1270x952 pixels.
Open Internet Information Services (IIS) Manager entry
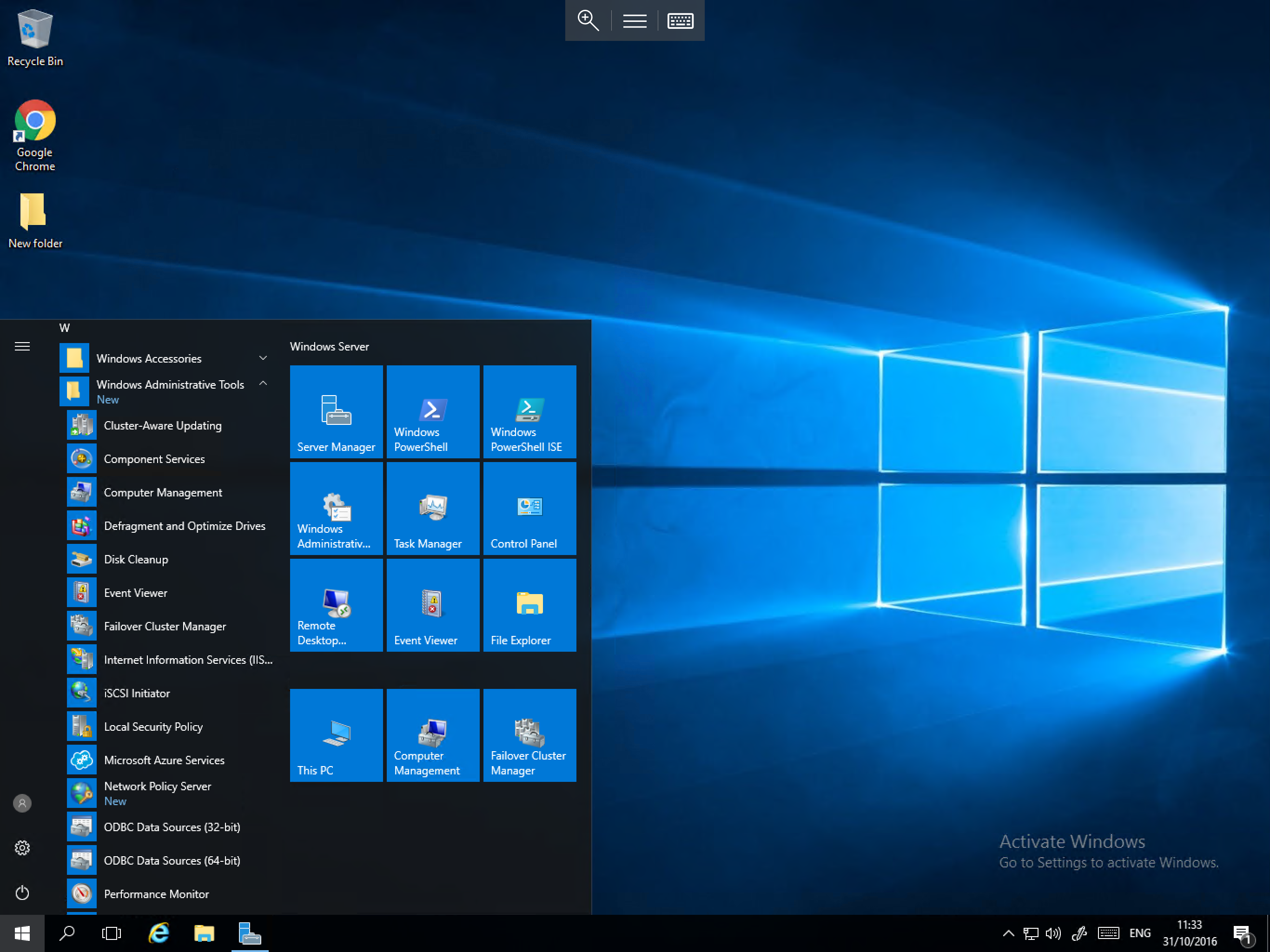click(x=171, y=660)
